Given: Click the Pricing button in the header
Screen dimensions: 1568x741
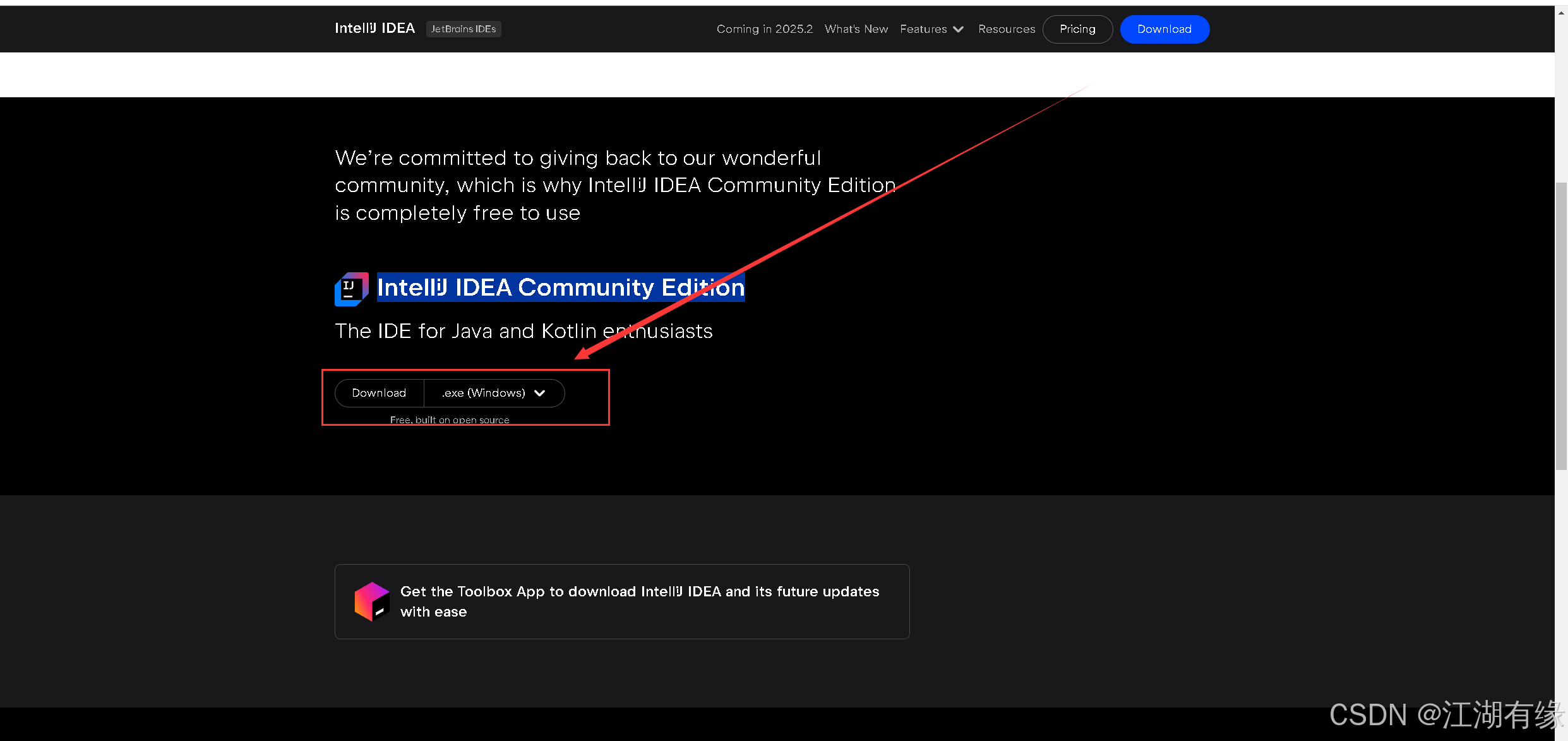Looking at the screenshot, I should pos(1077,29).
